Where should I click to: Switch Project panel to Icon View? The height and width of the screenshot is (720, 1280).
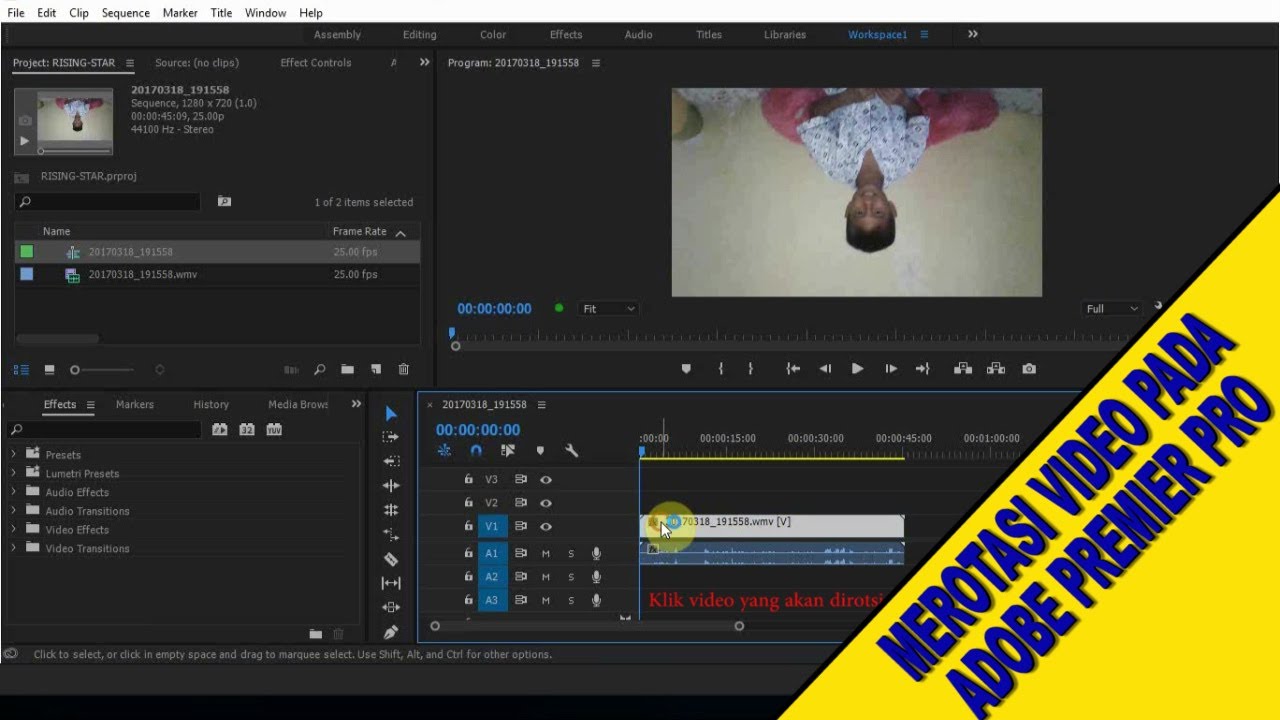49,370
